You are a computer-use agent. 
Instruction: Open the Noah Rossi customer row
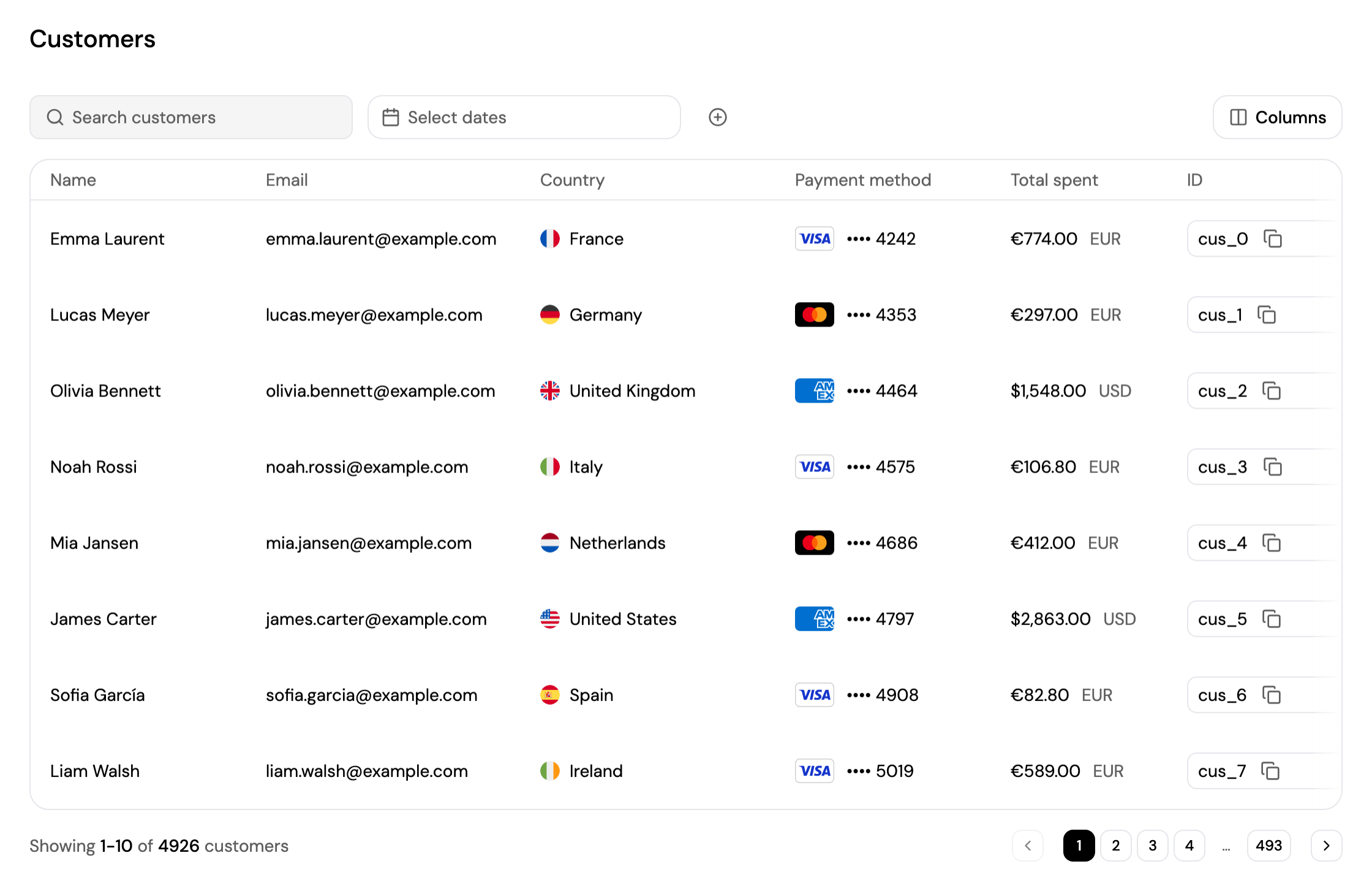(x=686, y=467)
